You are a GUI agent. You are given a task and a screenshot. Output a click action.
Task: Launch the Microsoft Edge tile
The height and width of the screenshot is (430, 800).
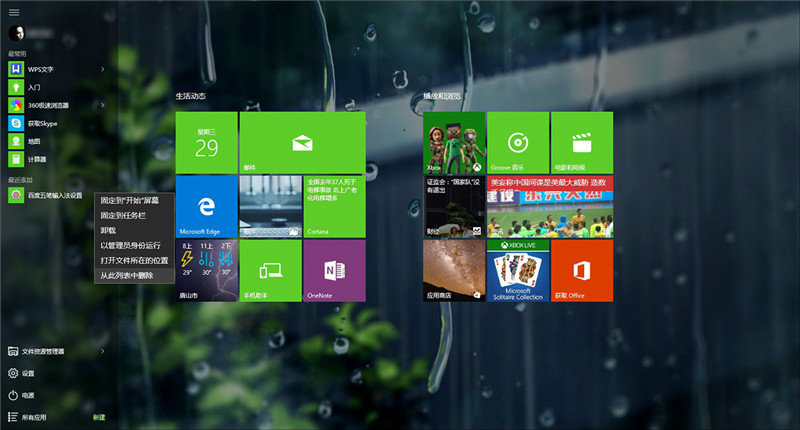pyautogui.click(x=207, y=207)
